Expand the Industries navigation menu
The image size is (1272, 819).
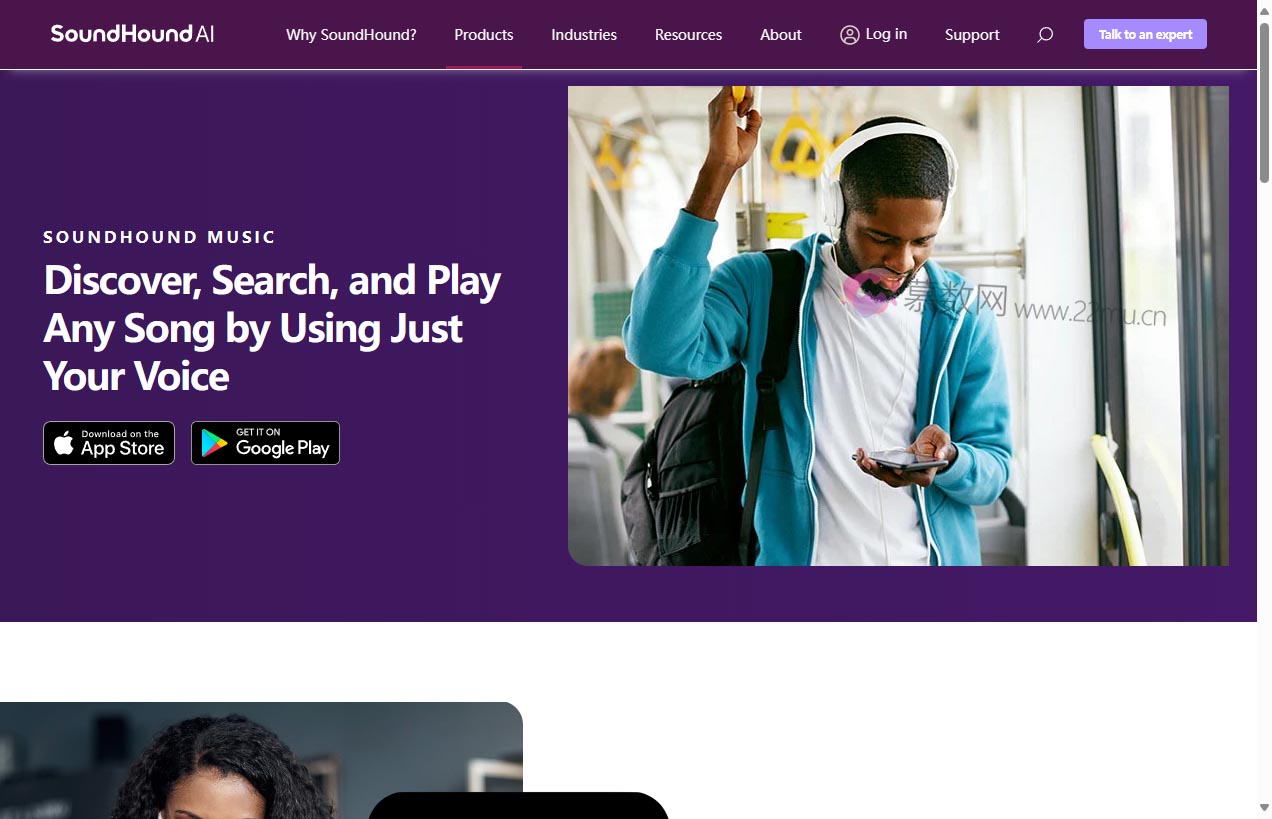point(584,35)
